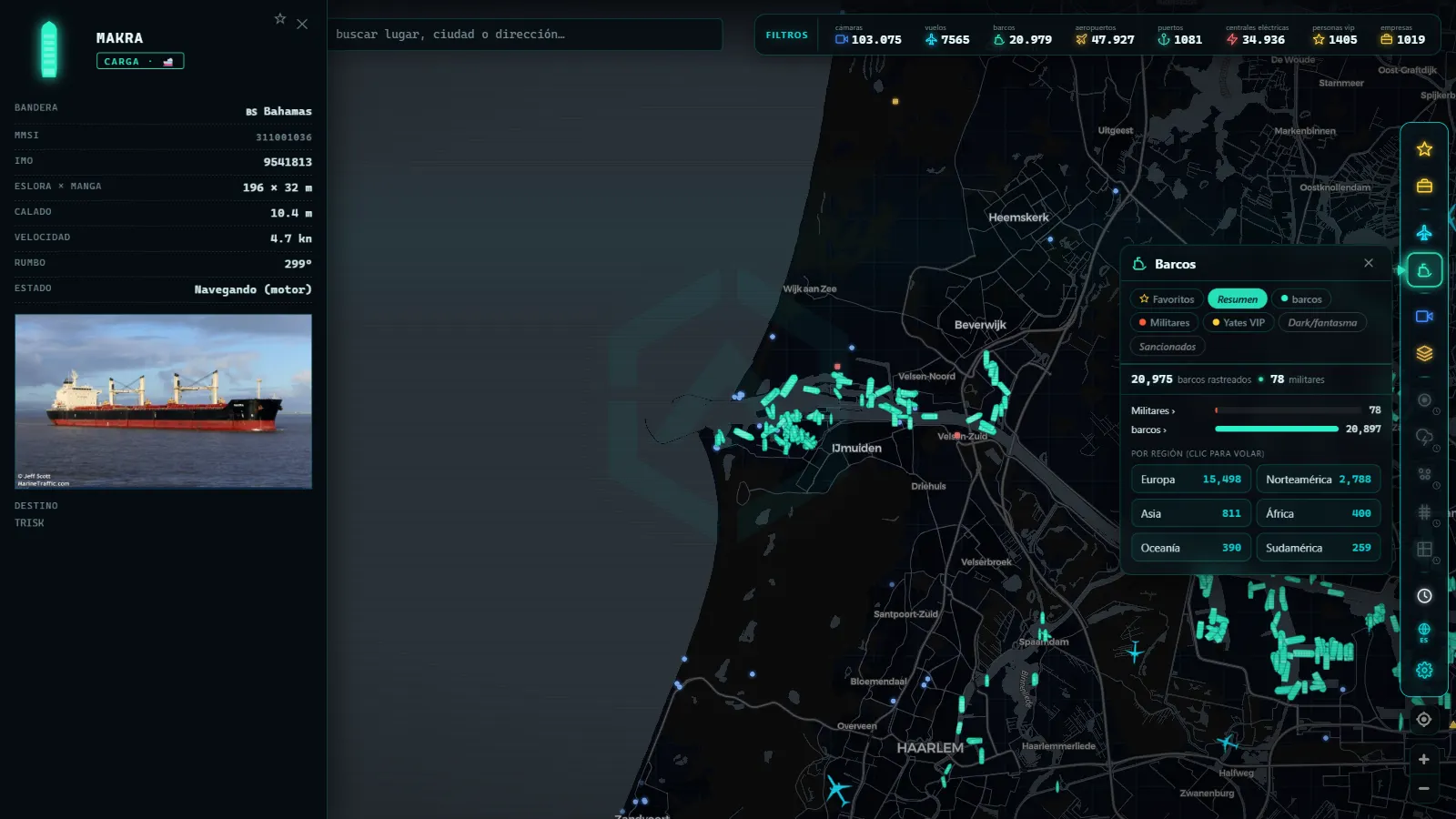Switch to the Favoritos tab
The width and height of the screenshot is (1456, 819).
pos(1167,299)
